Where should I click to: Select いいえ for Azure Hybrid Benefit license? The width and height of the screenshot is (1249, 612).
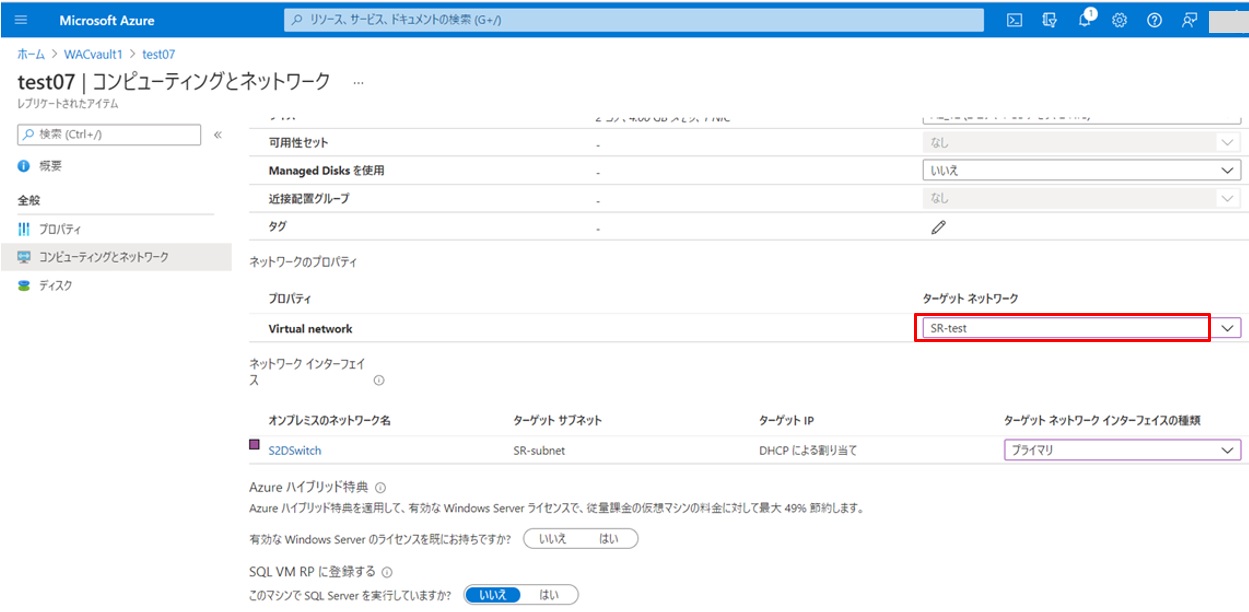(553, 539)
